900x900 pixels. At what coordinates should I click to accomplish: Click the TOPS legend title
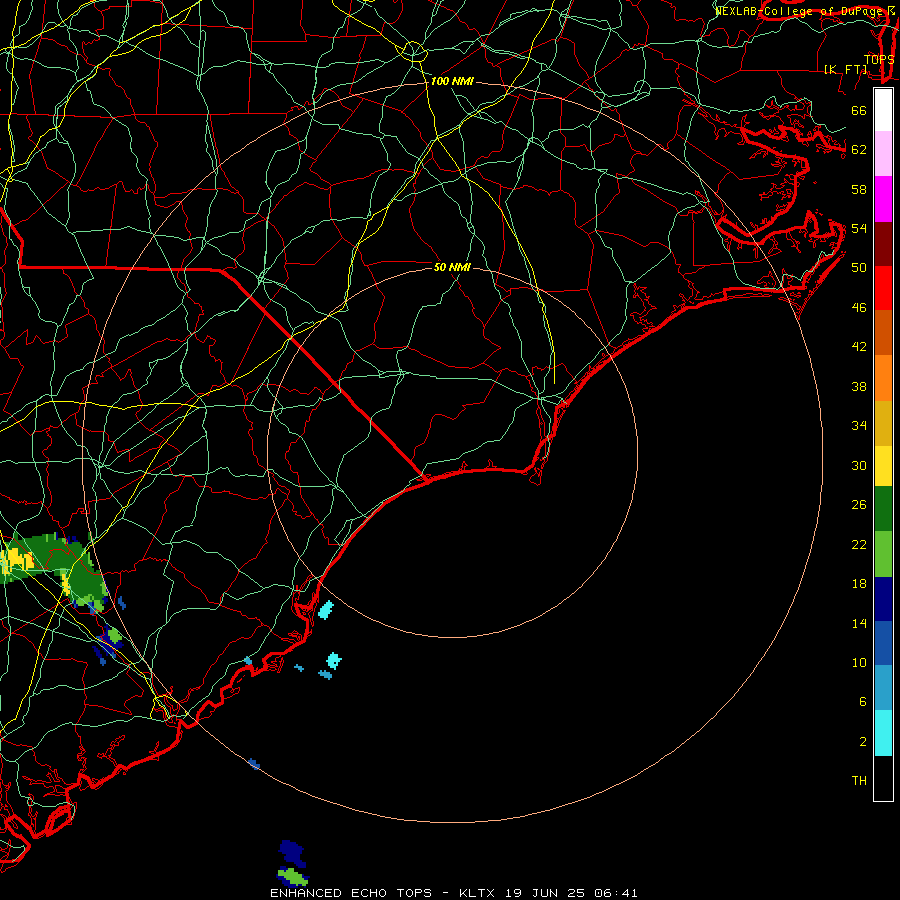(879, 59)
